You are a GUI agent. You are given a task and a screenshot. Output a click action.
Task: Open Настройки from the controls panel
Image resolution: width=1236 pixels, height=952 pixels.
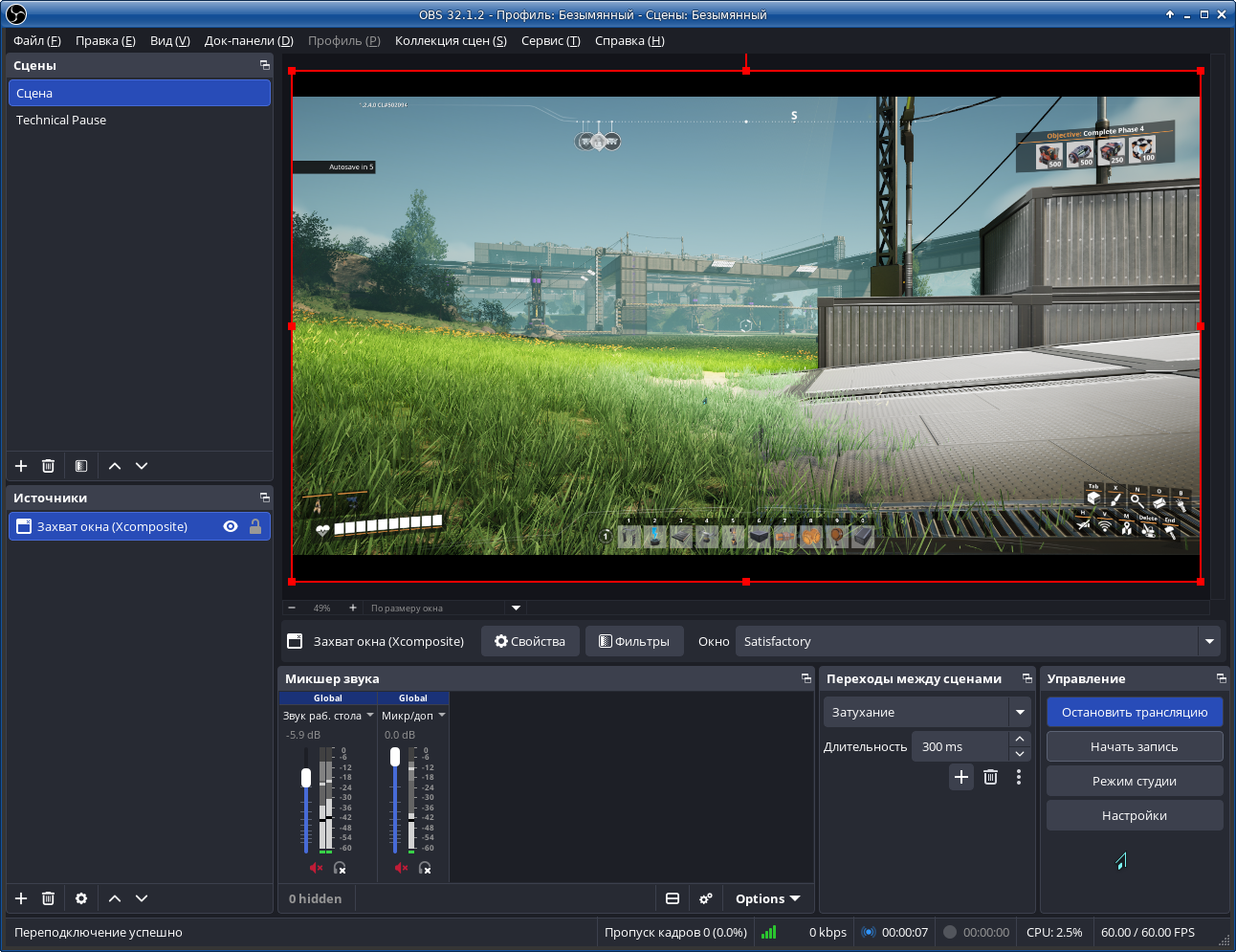(x=1135, y=815)
